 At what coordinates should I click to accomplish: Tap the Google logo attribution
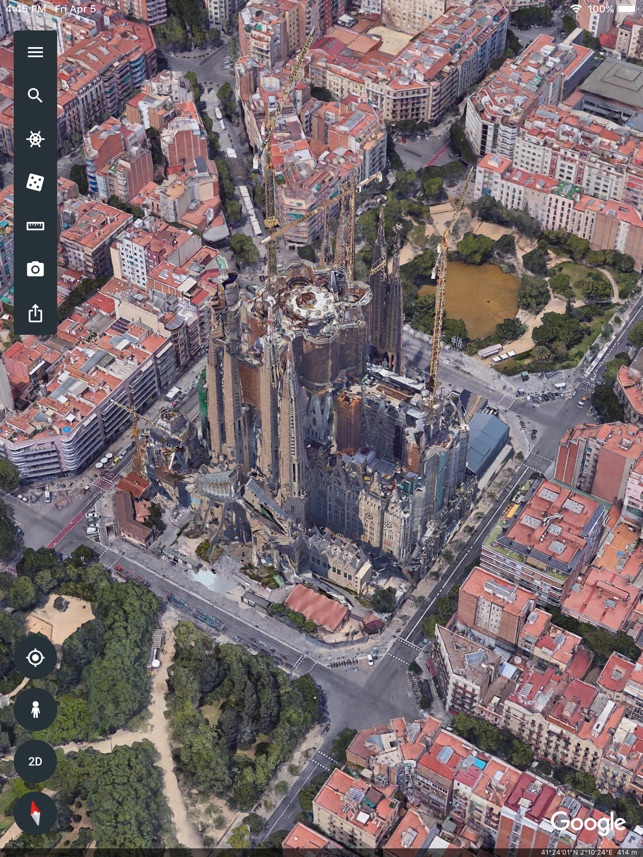588,824
